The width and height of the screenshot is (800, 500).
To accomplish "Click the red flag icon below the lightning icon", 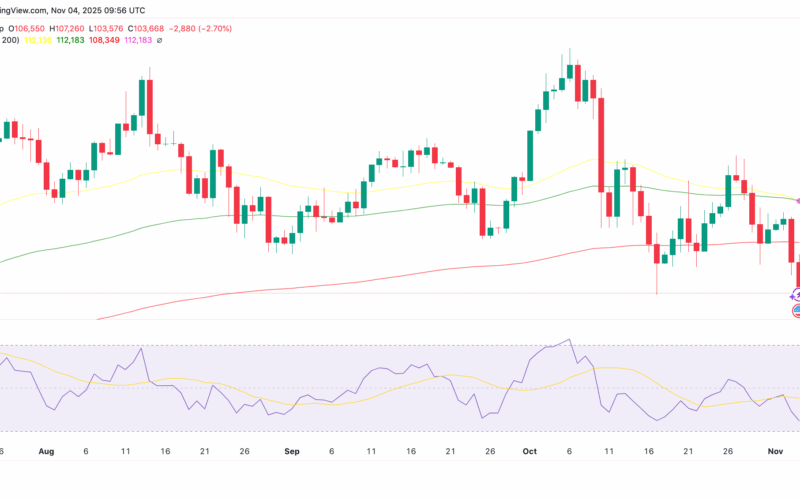I will click(x=796, y=311).
